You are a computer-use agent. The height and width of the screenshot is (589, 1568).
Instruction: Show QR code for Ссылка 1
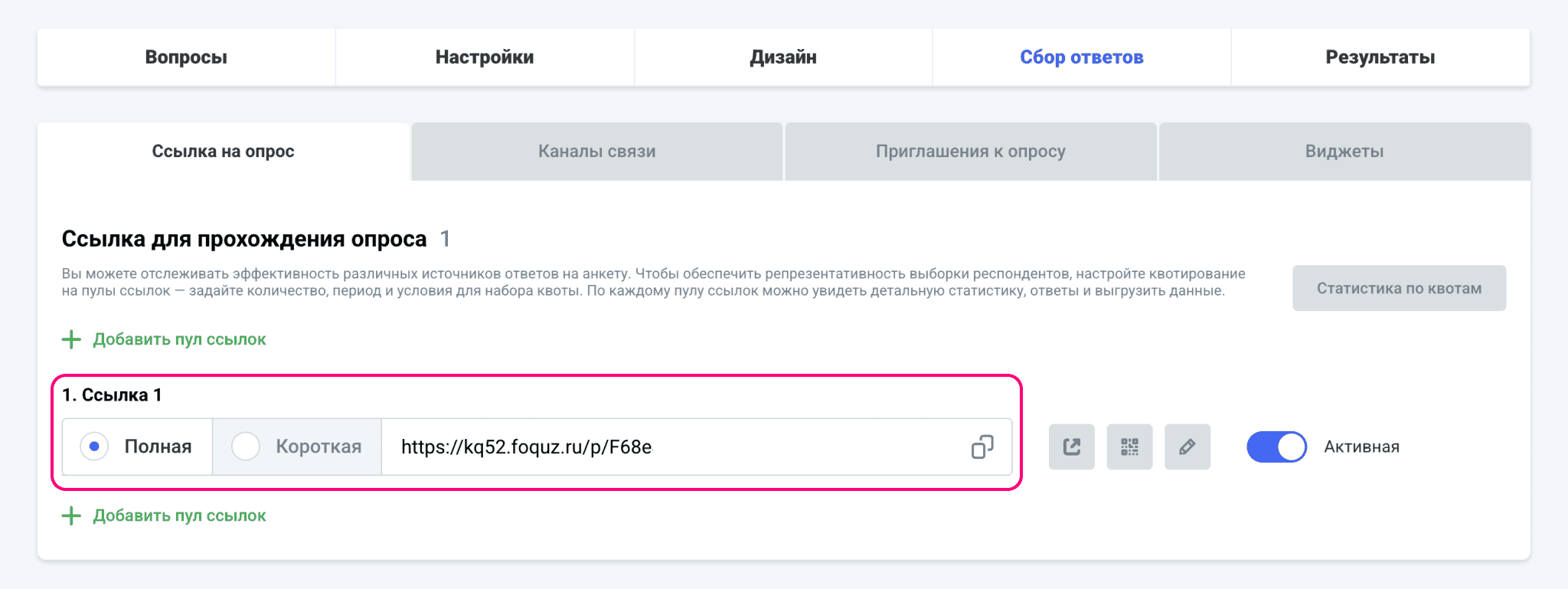tap(1129, 447)
